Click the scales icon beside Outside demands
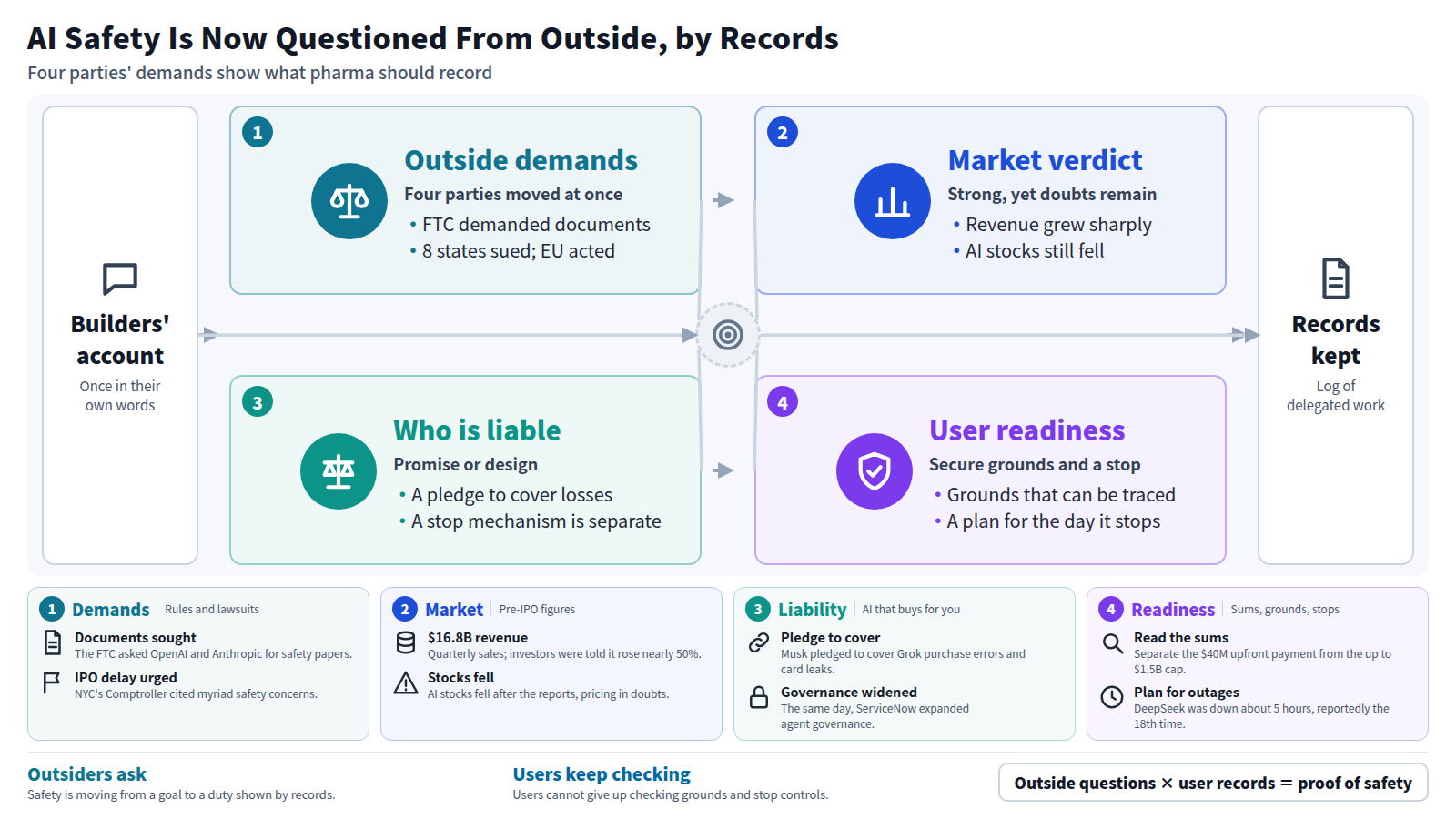1456x819 pixels. click(349, 201)
